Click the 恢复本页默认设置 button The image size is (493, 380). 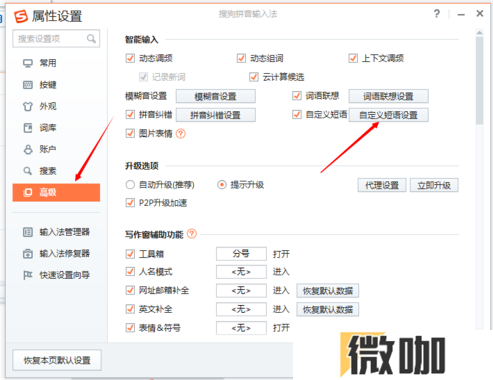coord(57,360)
